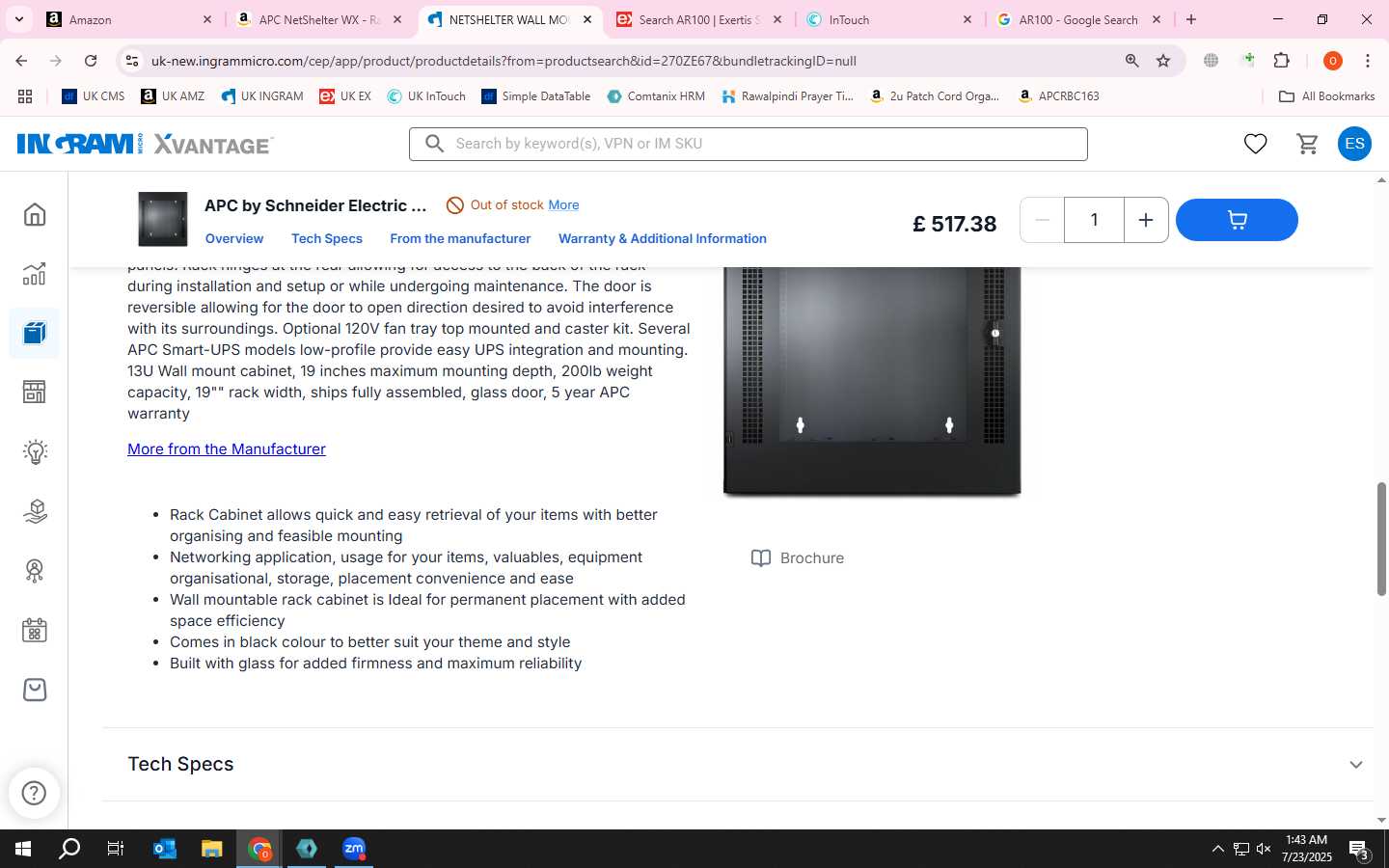Open Simple DataTable bookmark

click(x=536, y=96)
